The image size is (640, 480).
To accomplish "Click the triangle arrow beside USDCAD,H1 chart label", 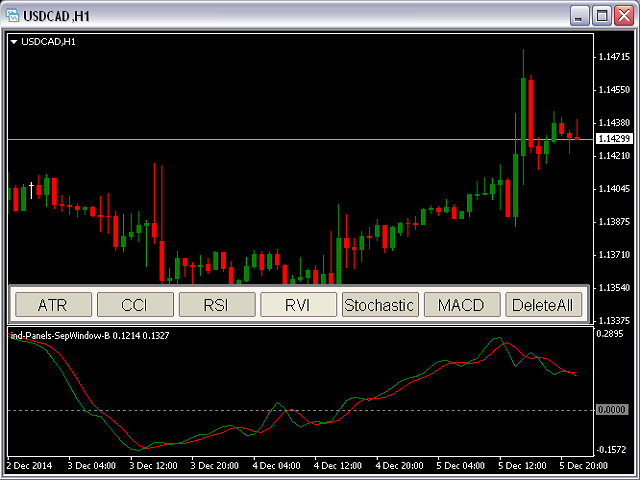I will [14, 42].
